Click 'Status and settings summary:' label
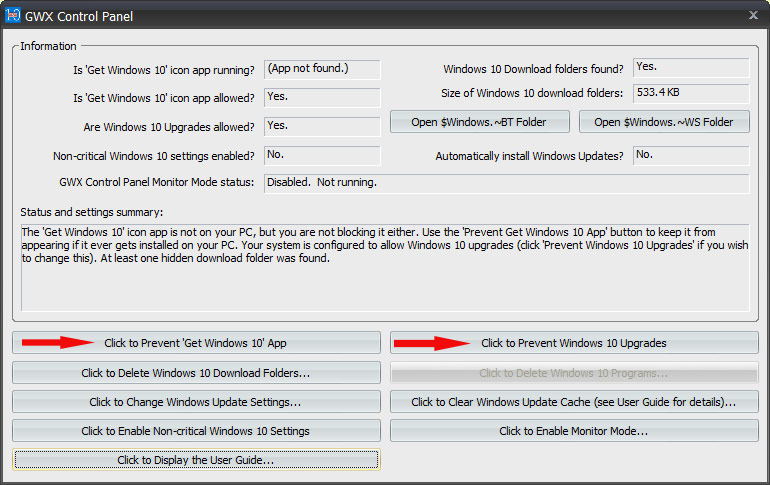The image size is (770, 485). click(92, 212)
